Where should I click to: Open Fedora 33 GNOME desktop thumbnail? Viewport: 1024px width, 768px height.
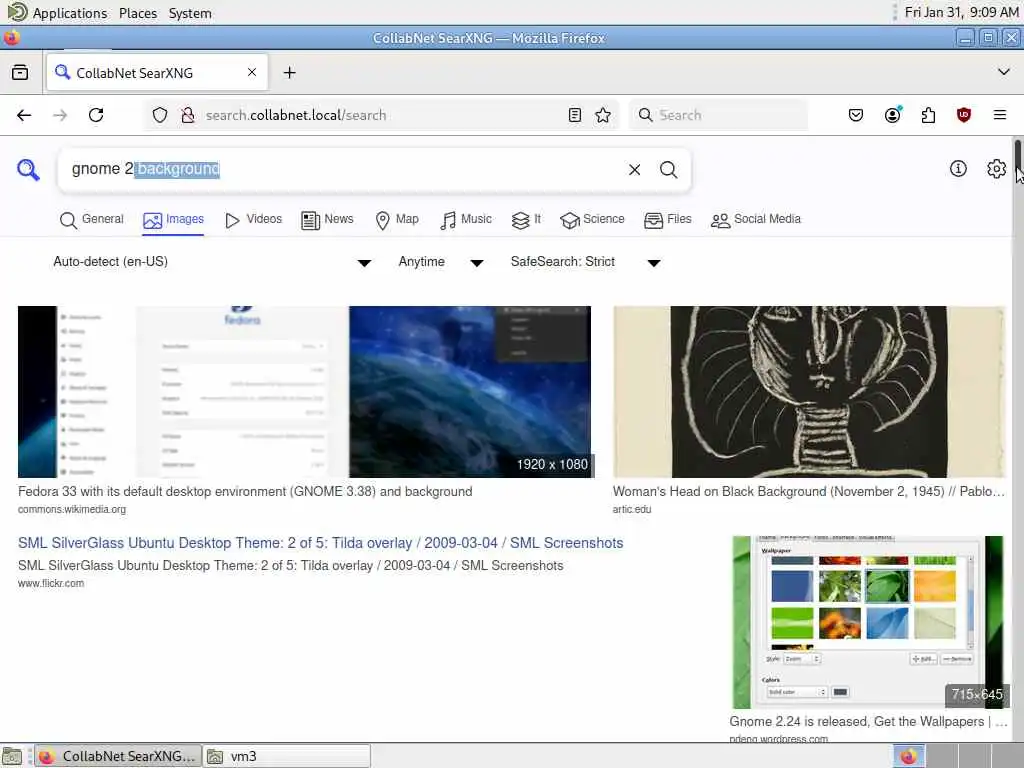click(304, 392)
